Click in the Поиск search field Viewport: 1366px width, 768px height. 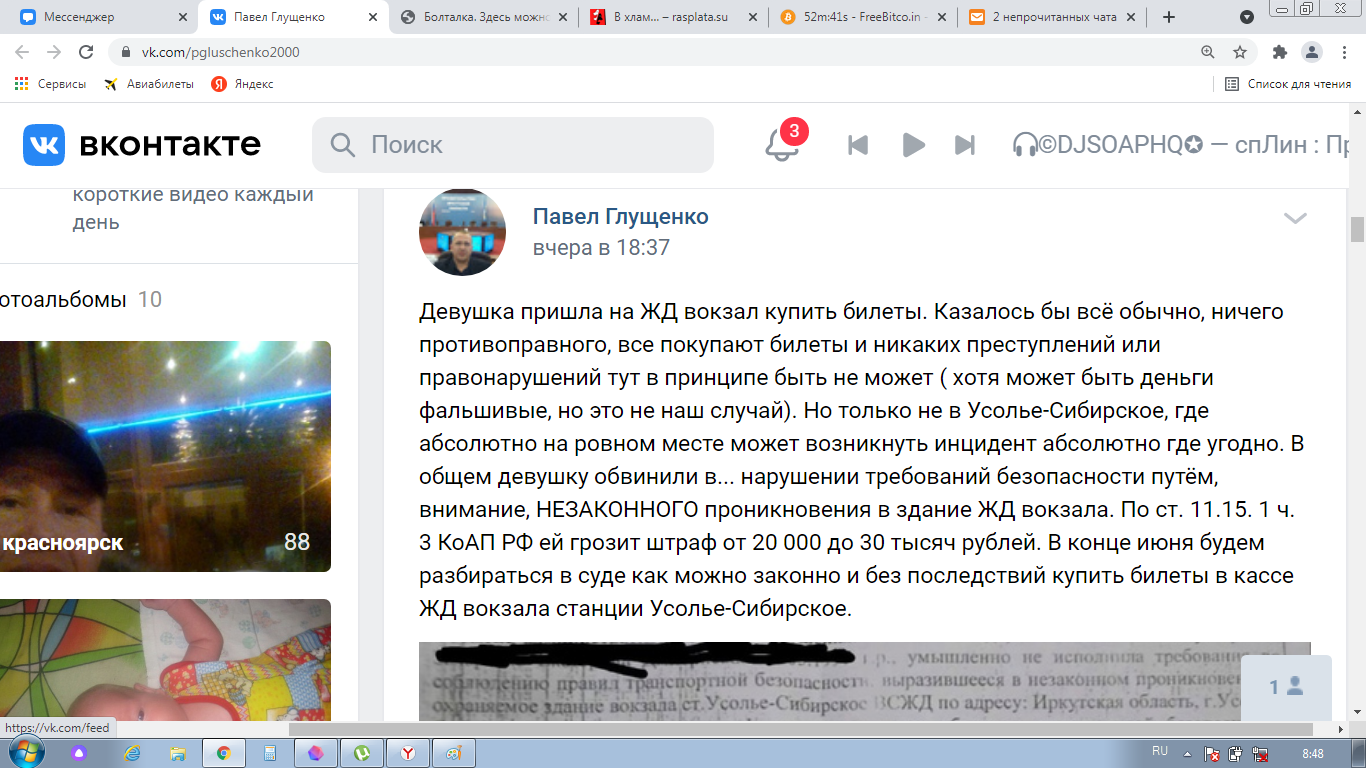click(513, 145)
